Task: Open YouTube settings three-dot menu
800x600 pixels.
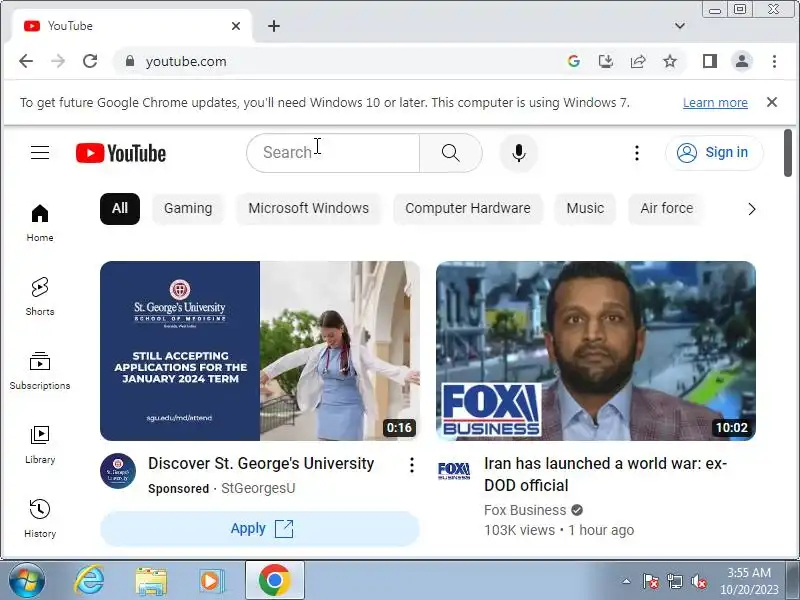Action: tap(636, 153)
